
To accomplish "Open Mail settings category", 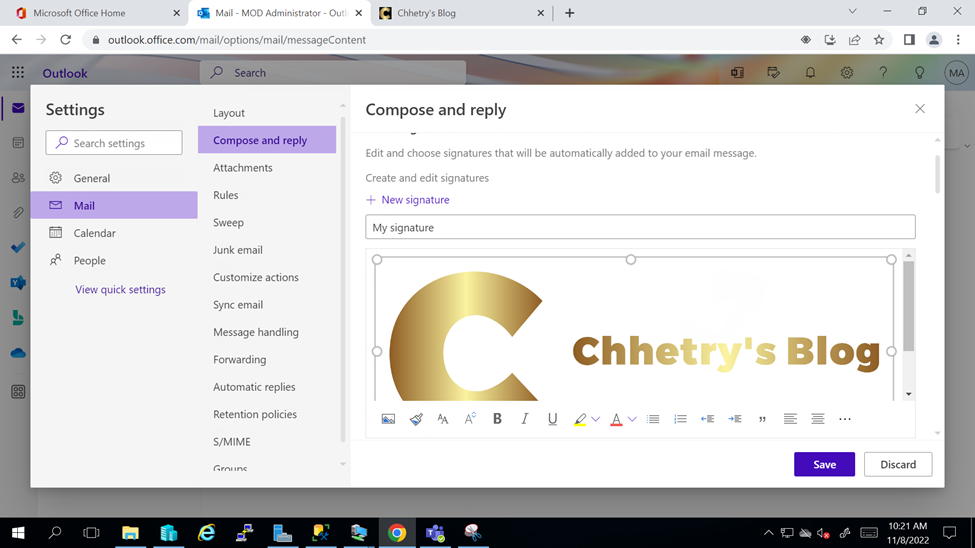I will [x=114, y=205].
